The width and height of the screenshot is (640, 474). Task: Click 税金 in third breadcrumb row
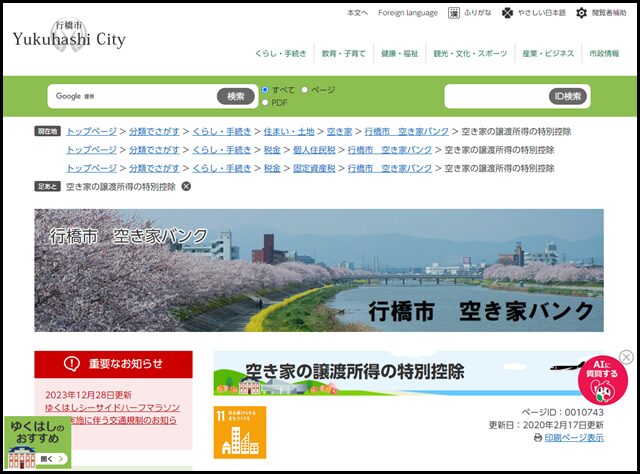point(272,168)
